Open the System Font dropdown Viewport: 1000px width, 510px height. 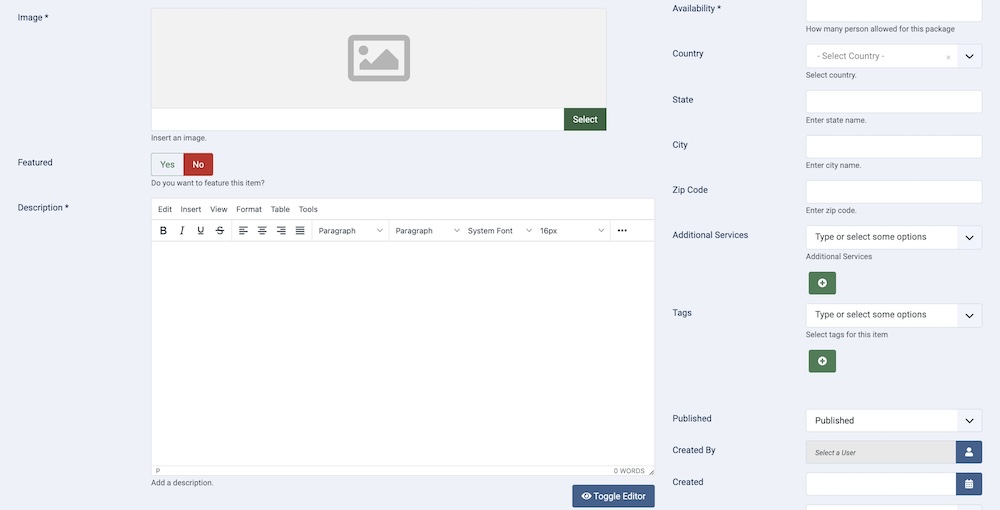(x=499, y=231)
